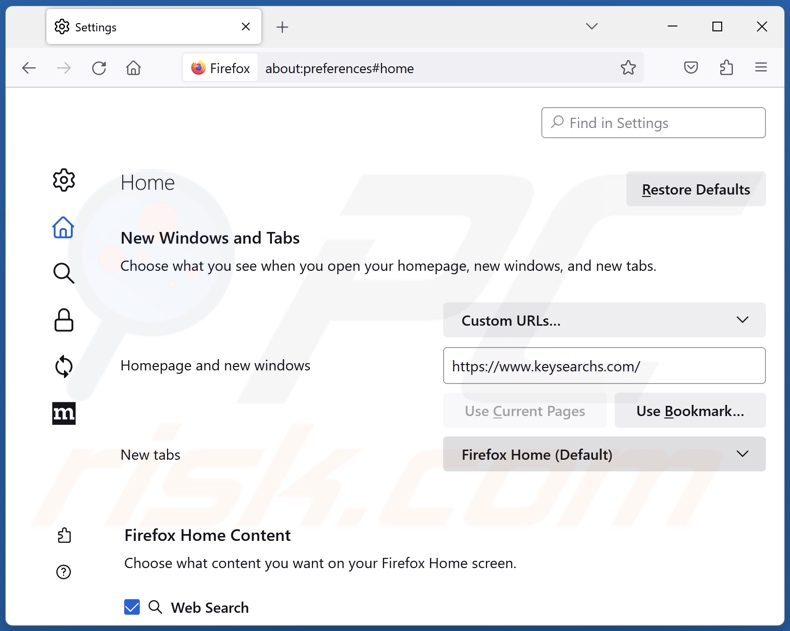Close the Firefox window

pos(761,26)
